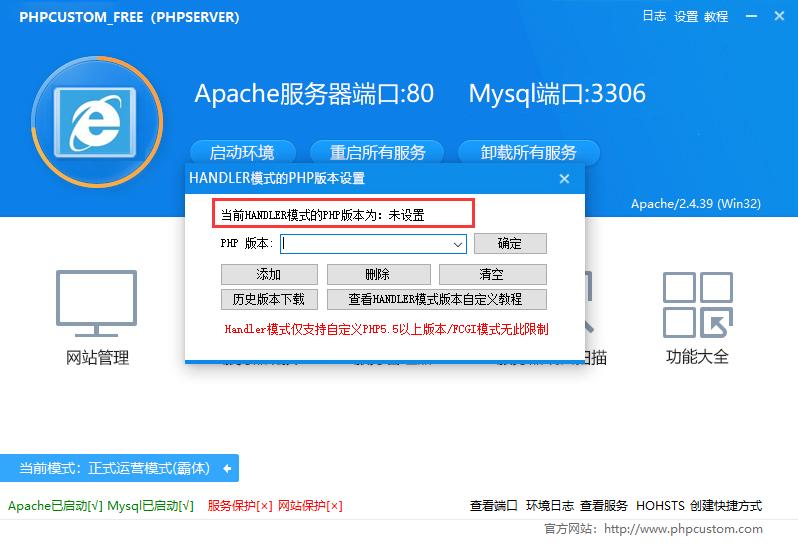This screenshot has width=798, height=544.
Task: Click 卸载所有服务 button
Action: click(529, 152)
